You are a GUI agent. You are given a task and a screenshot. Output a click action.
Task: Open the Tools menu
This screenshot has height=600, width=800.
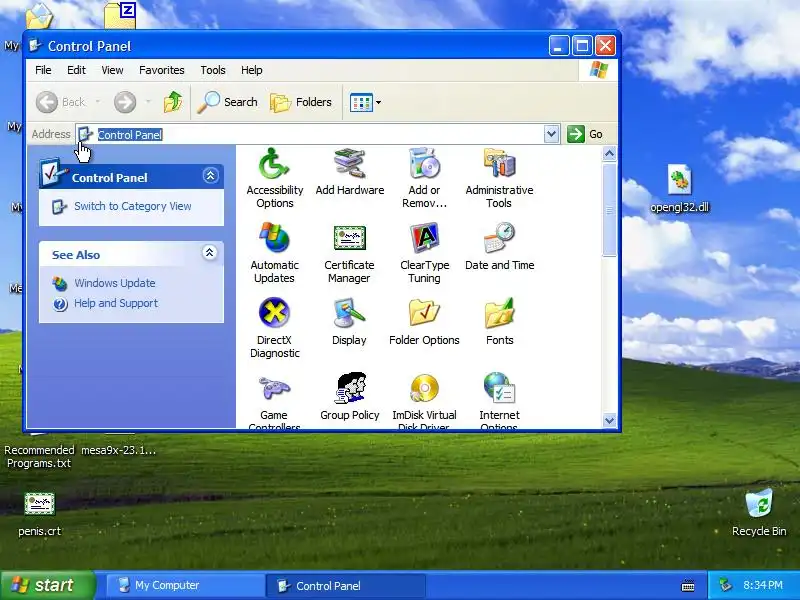[213, 70]
